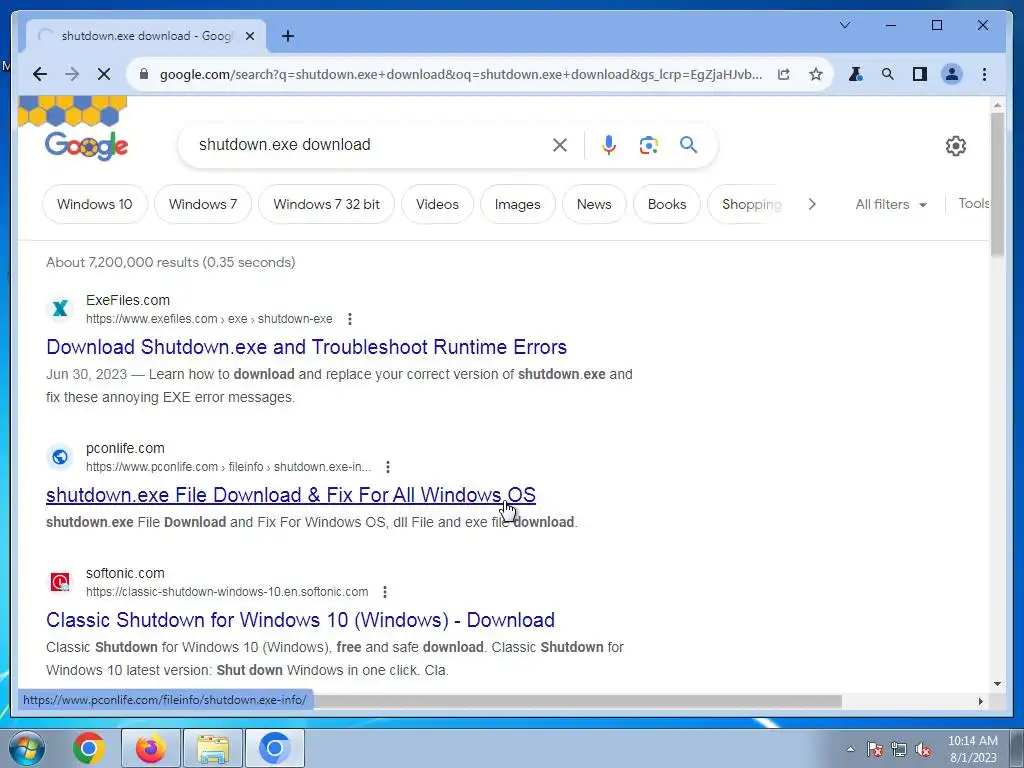
Task: Select Windows 7 32 bit filter
Action: coord(327,204)
